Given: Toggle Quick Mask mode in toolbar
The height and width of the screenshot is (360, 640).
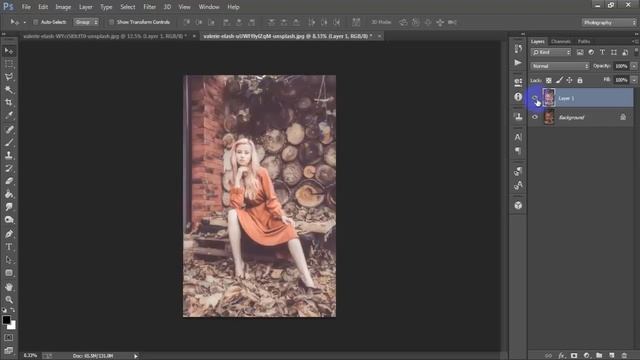Looking at the screenshot, I should (9, 338).
